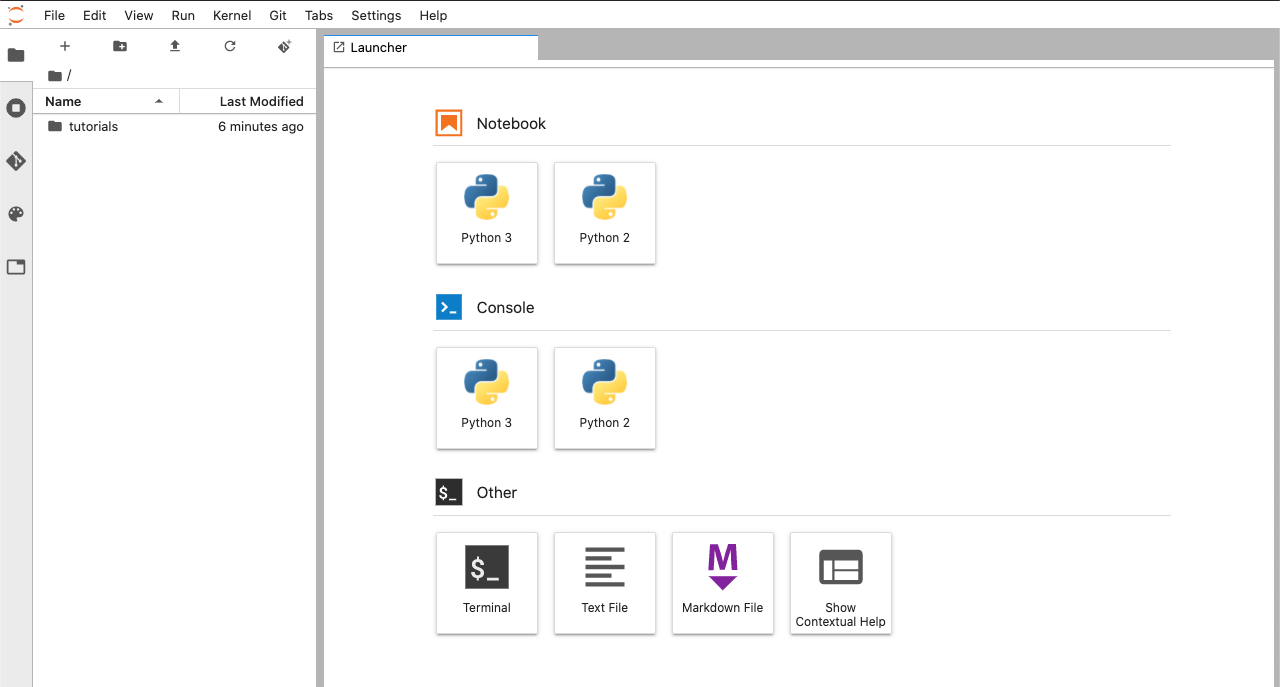The height and width of the screenshot is (687, 1280).
Task: Click the Show Contextual Help card
Action: click(x=841, y=583)
